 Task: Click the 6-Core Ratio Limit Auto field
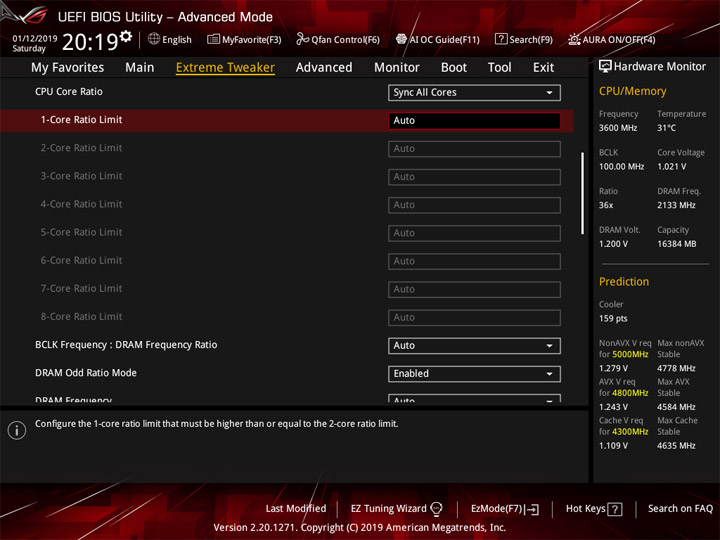(x=474, y=261)
